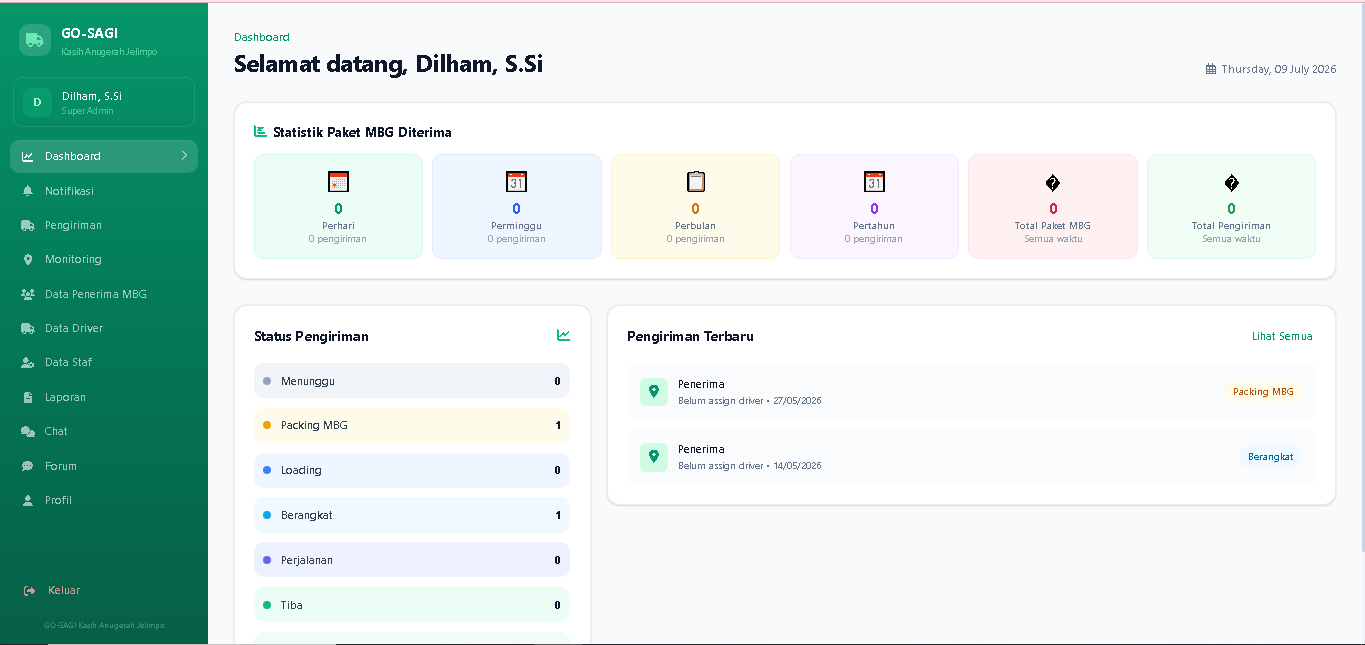Select the Perjalanan status row

pyautogui.click(x=412, y=560)
